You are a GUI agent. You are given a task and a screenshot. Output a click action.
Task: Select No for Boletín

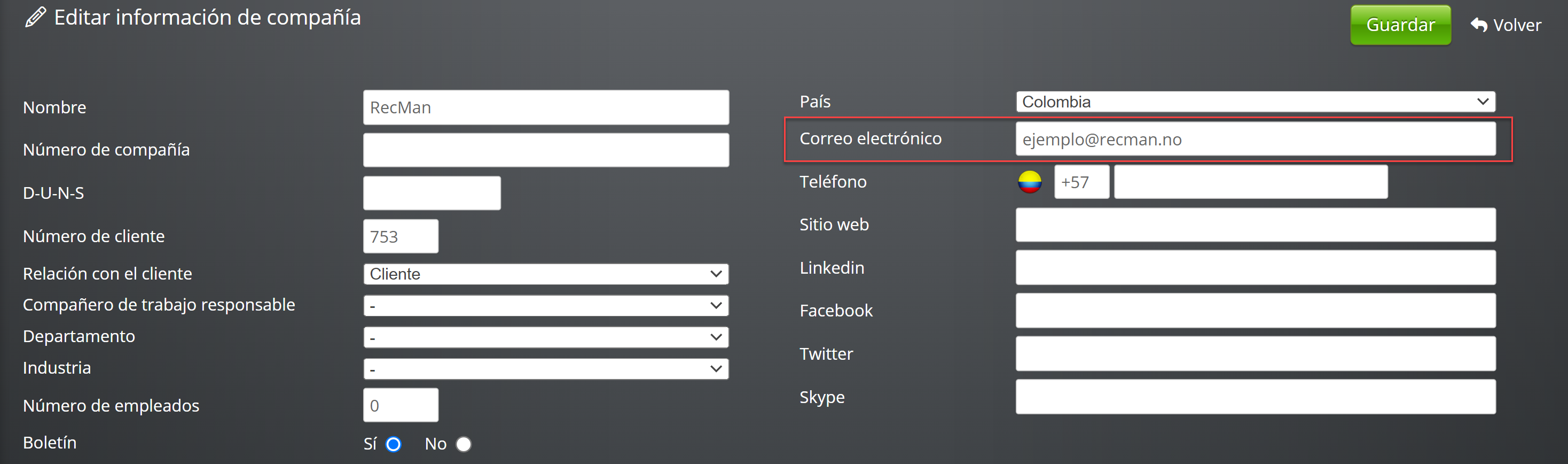tap(464, 445)
